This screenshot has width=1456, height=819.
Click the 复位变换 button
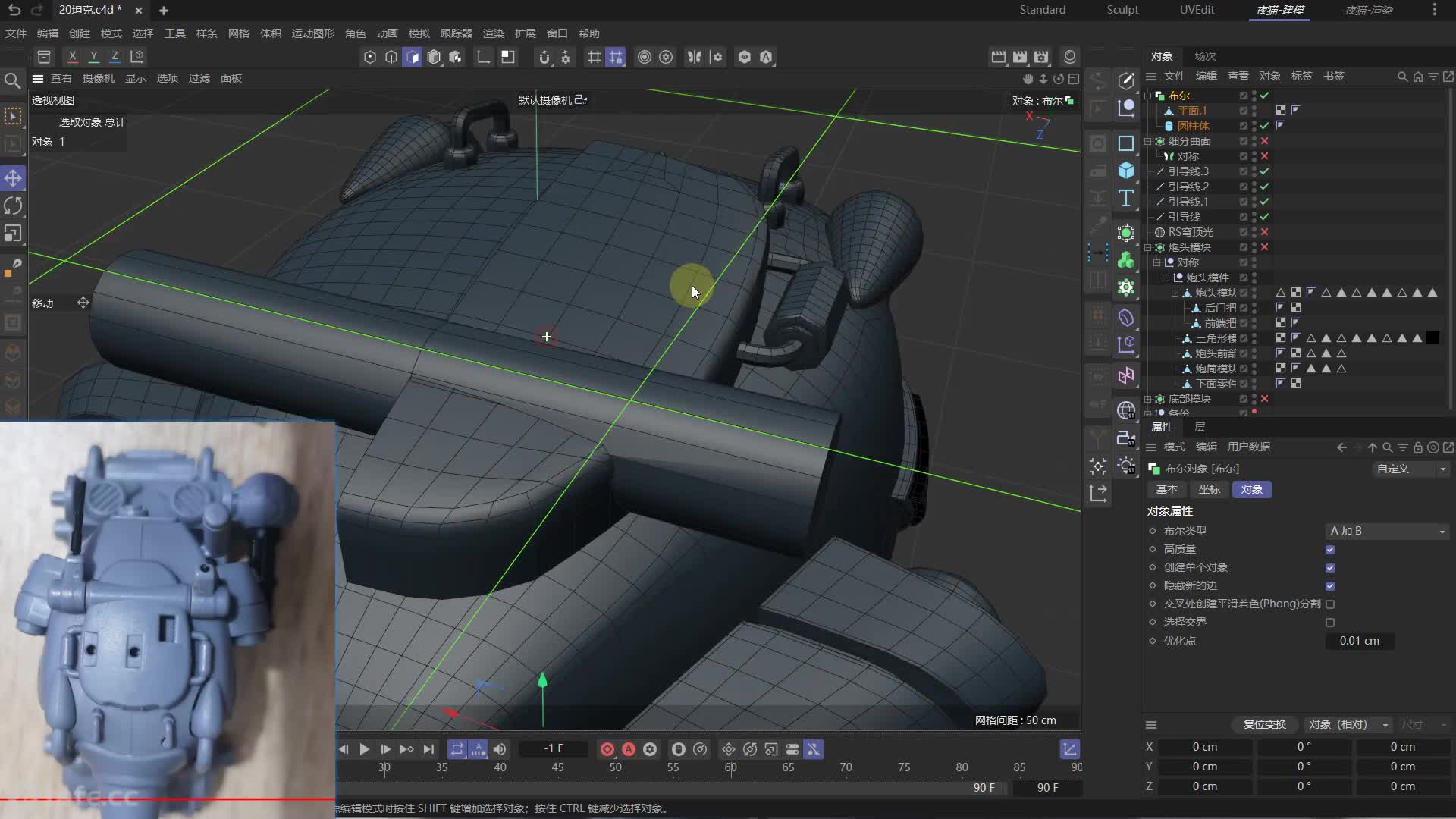point(1264,724)
